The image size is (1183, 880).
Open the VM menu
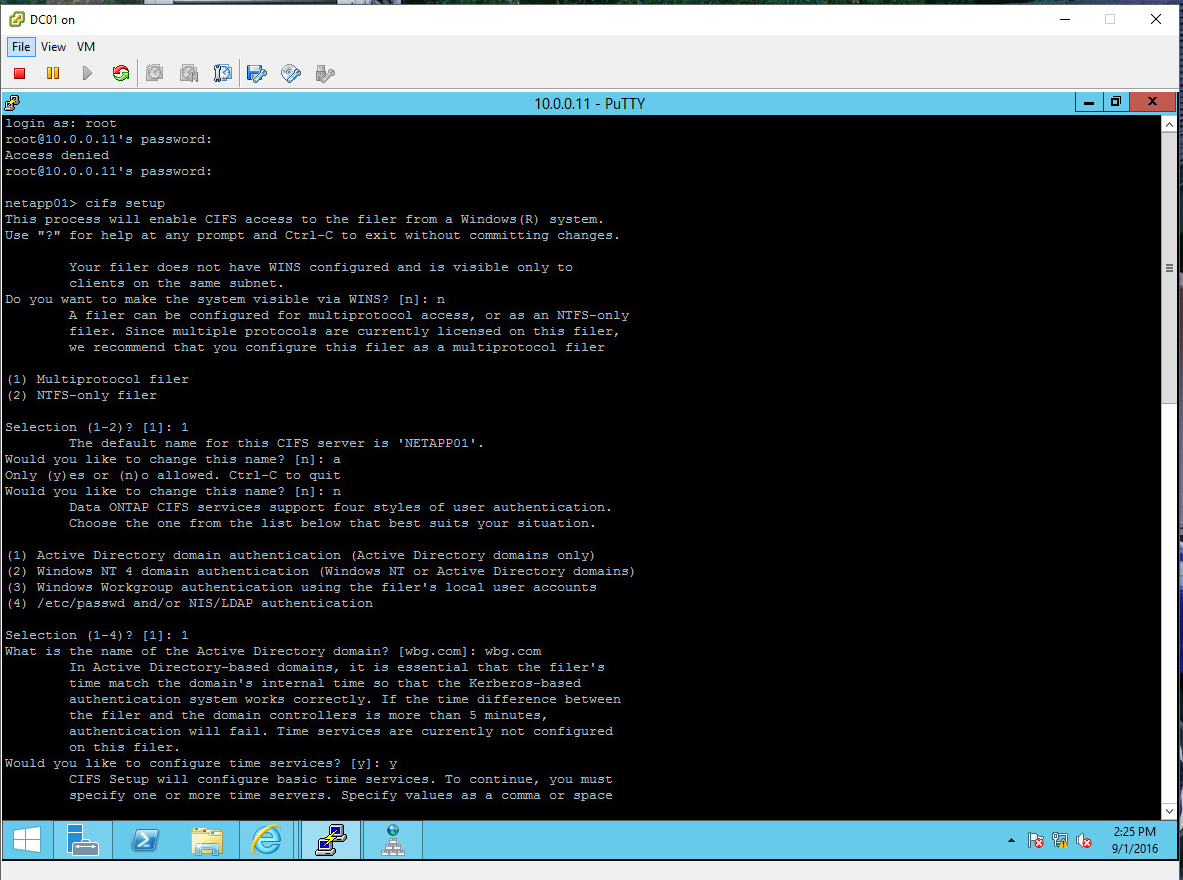[86, 47]
